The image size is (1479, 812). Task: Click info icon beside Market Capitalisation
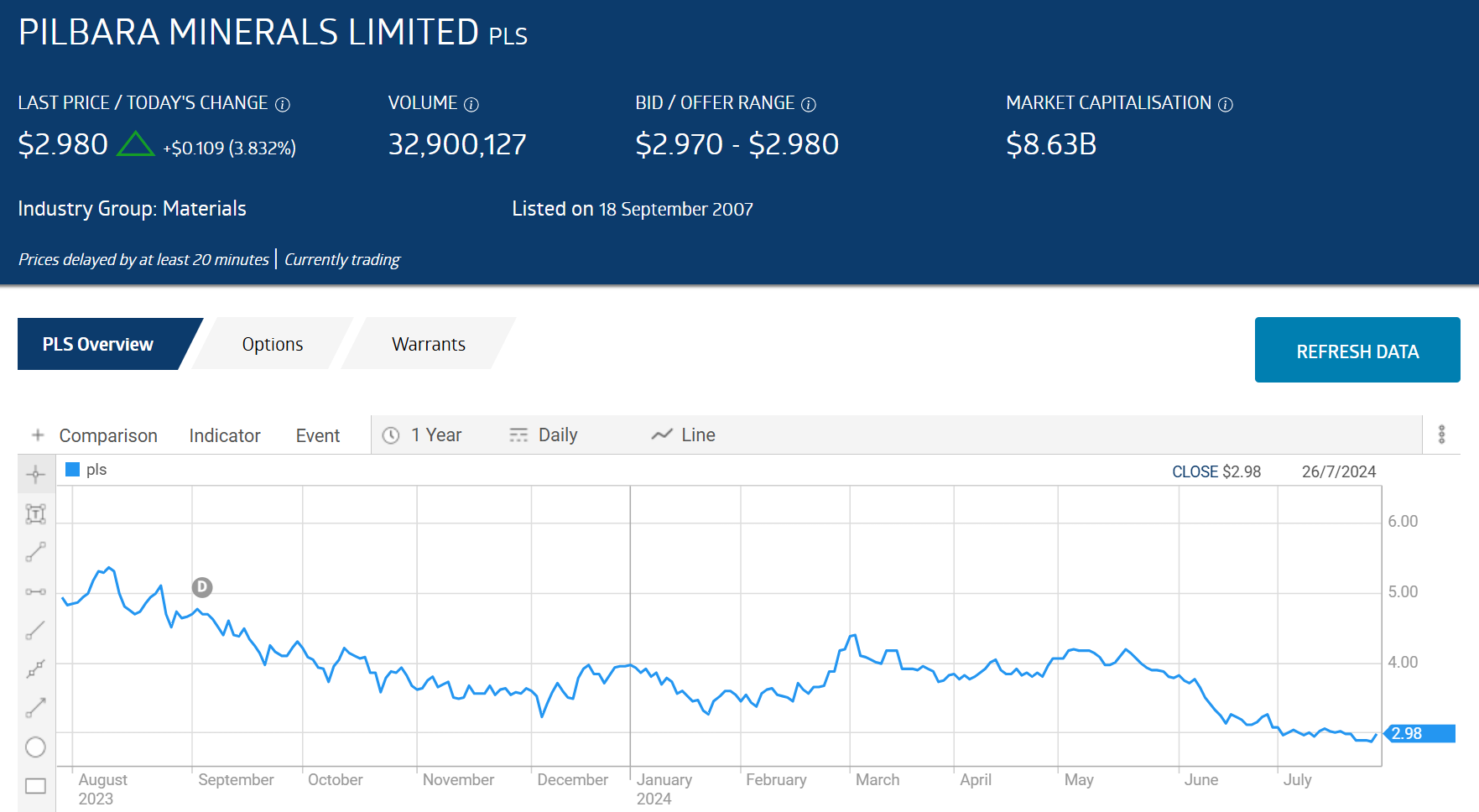click(x=1226, y=104)
